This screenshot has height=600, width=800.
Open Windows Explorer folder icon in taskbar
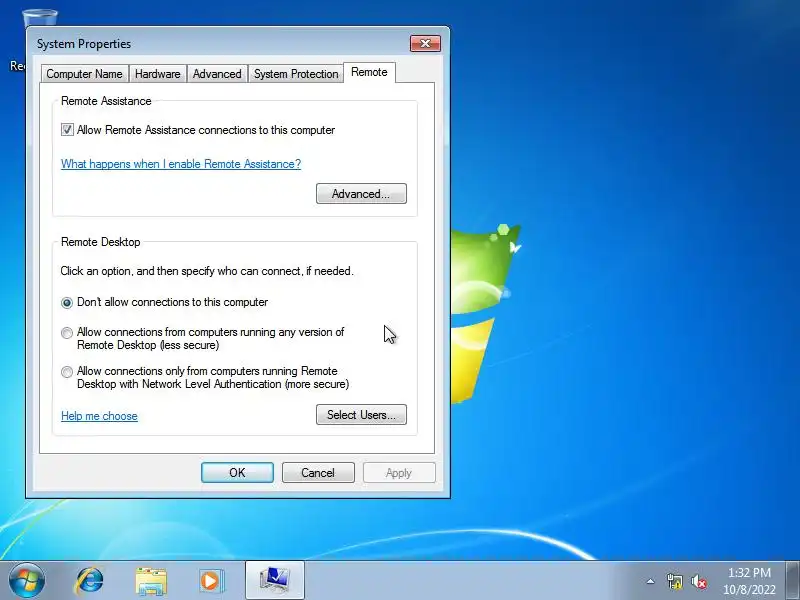(x=151, y=581)
